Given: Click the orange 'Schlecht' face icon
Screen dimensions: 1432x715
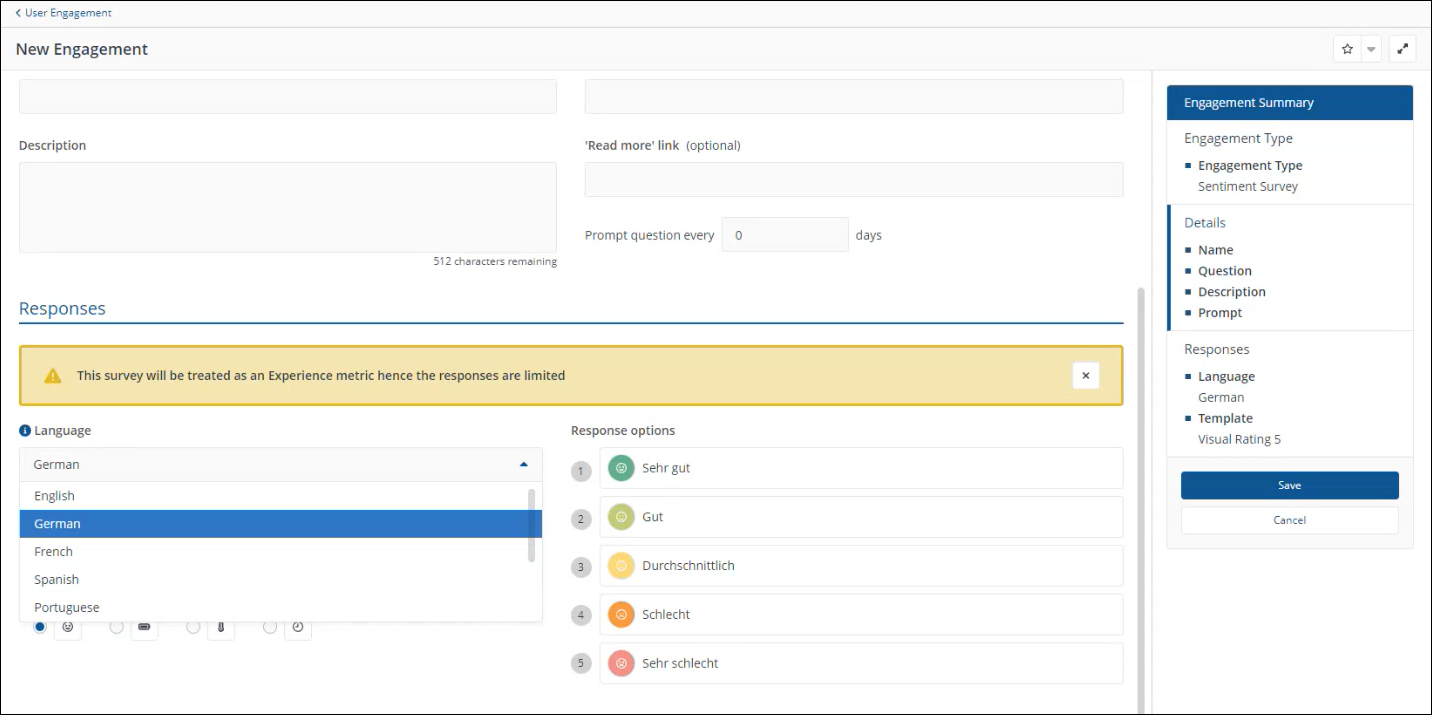Looking at the screenshot, I should (621, 615).
